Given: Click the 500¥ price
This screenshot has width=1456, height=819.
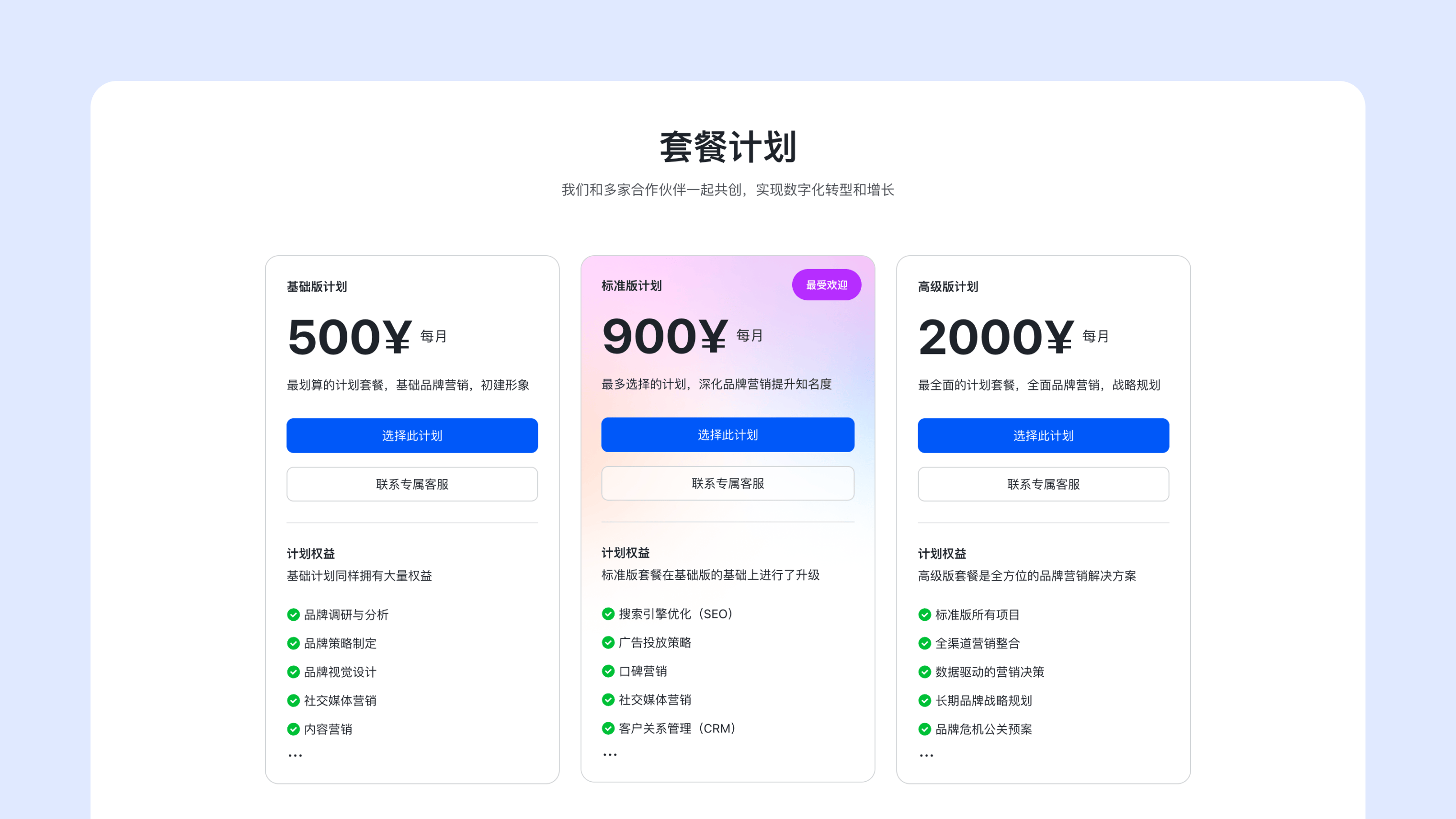Looking at the screenshot, I should click(350, 337).
